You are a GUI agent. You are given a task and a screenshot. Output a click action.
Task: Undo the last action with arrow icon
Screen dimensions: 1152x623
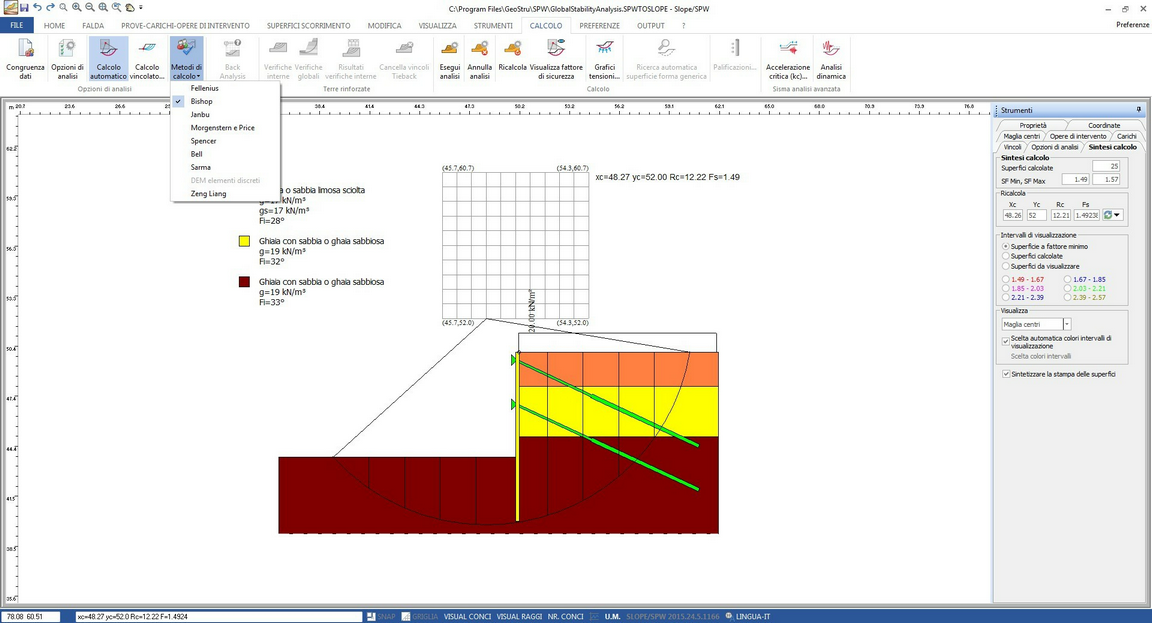(x=37, y=7)
